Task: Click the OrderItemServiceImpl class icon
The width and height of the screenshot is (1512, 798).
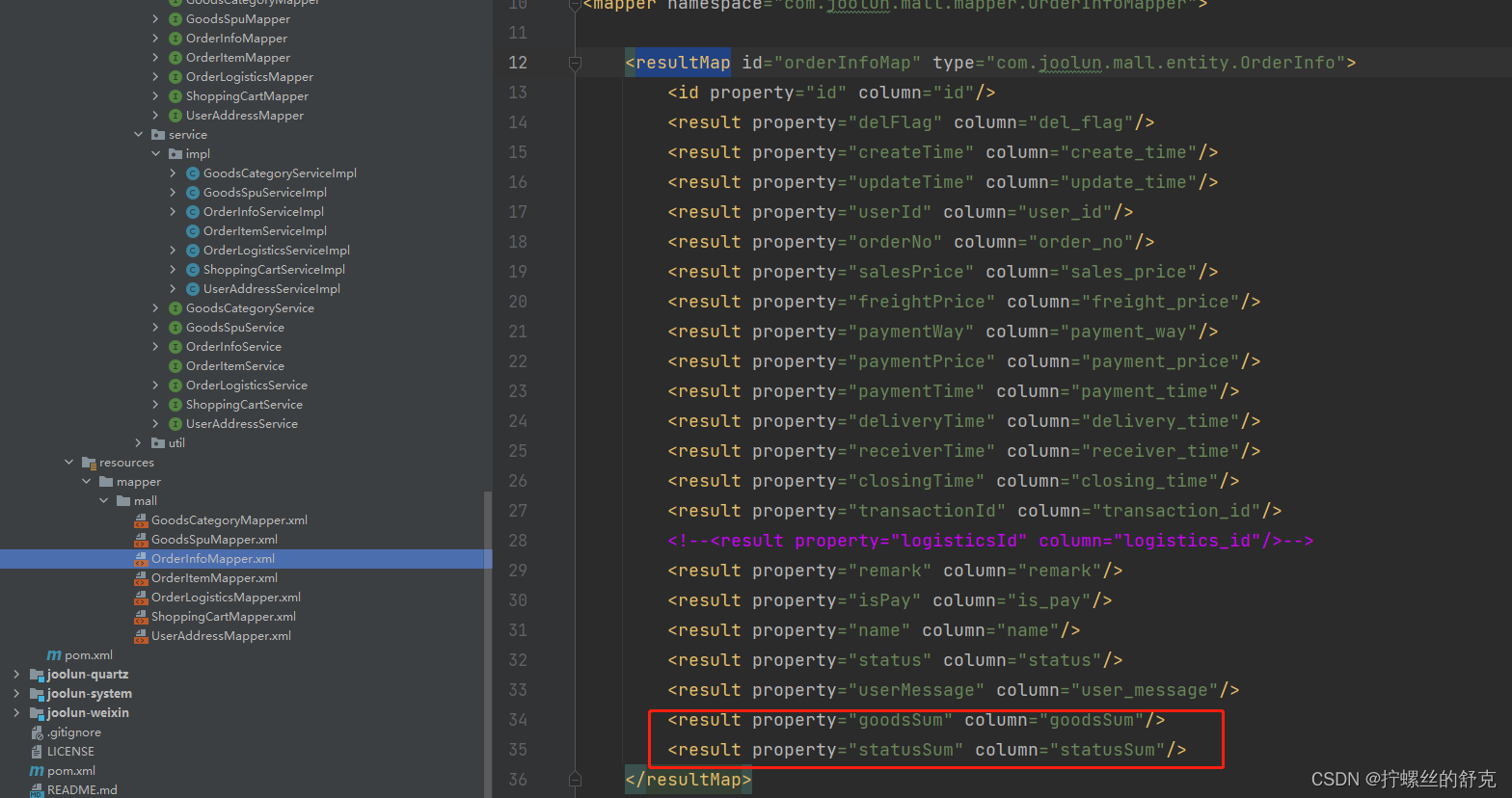Action: 193,231
